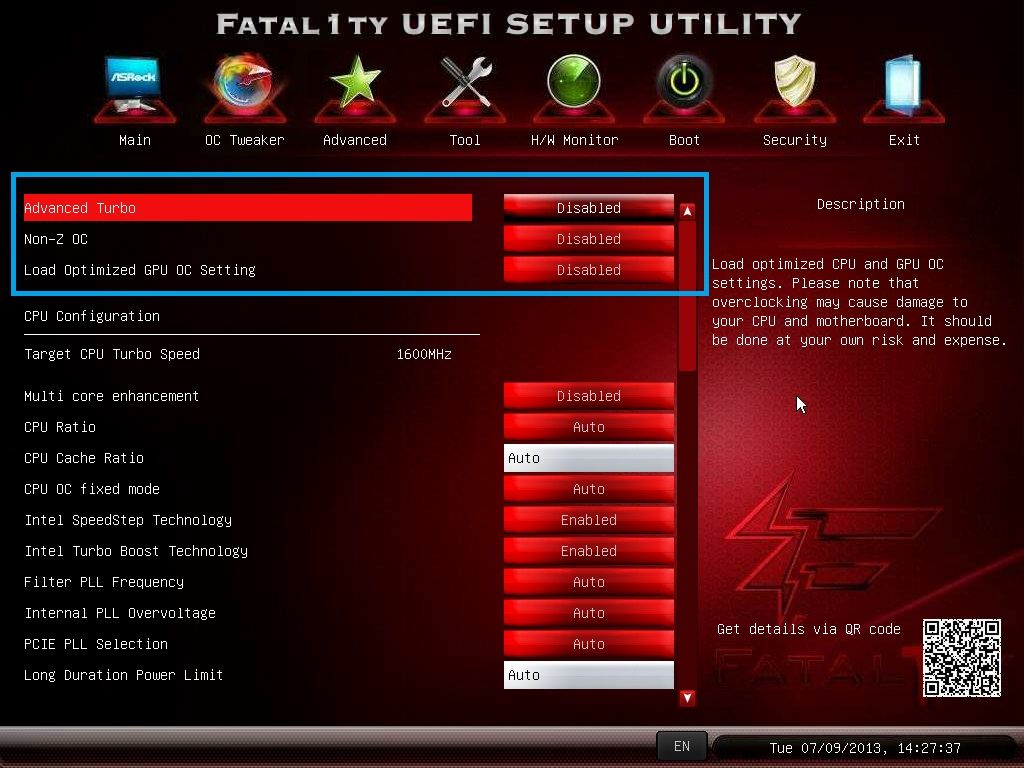Click the Description heading
This screenshot has height=768, width=1024.
(860, 204)
